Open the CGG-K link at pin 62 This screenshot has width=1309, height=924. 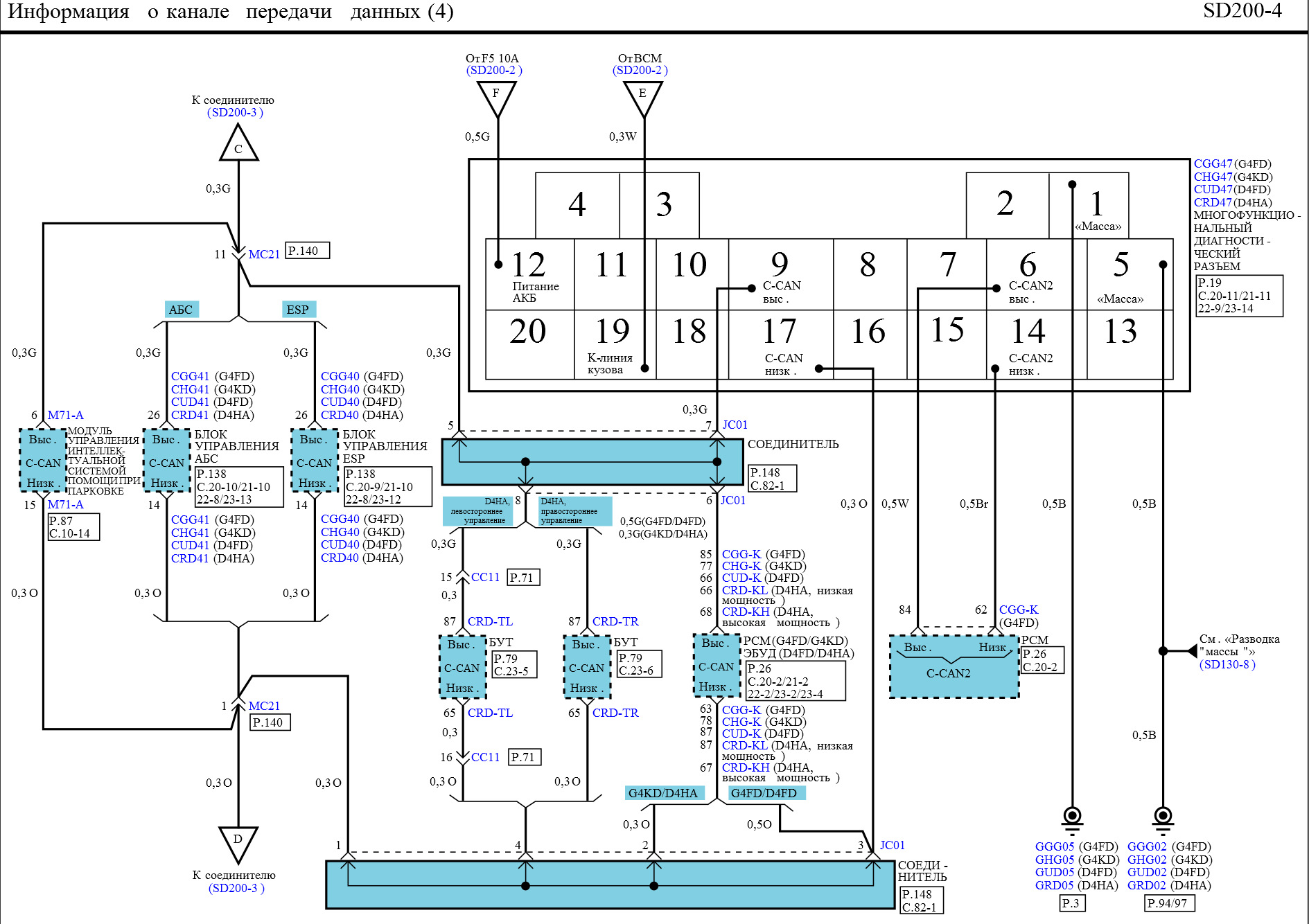coord(1019,610)
